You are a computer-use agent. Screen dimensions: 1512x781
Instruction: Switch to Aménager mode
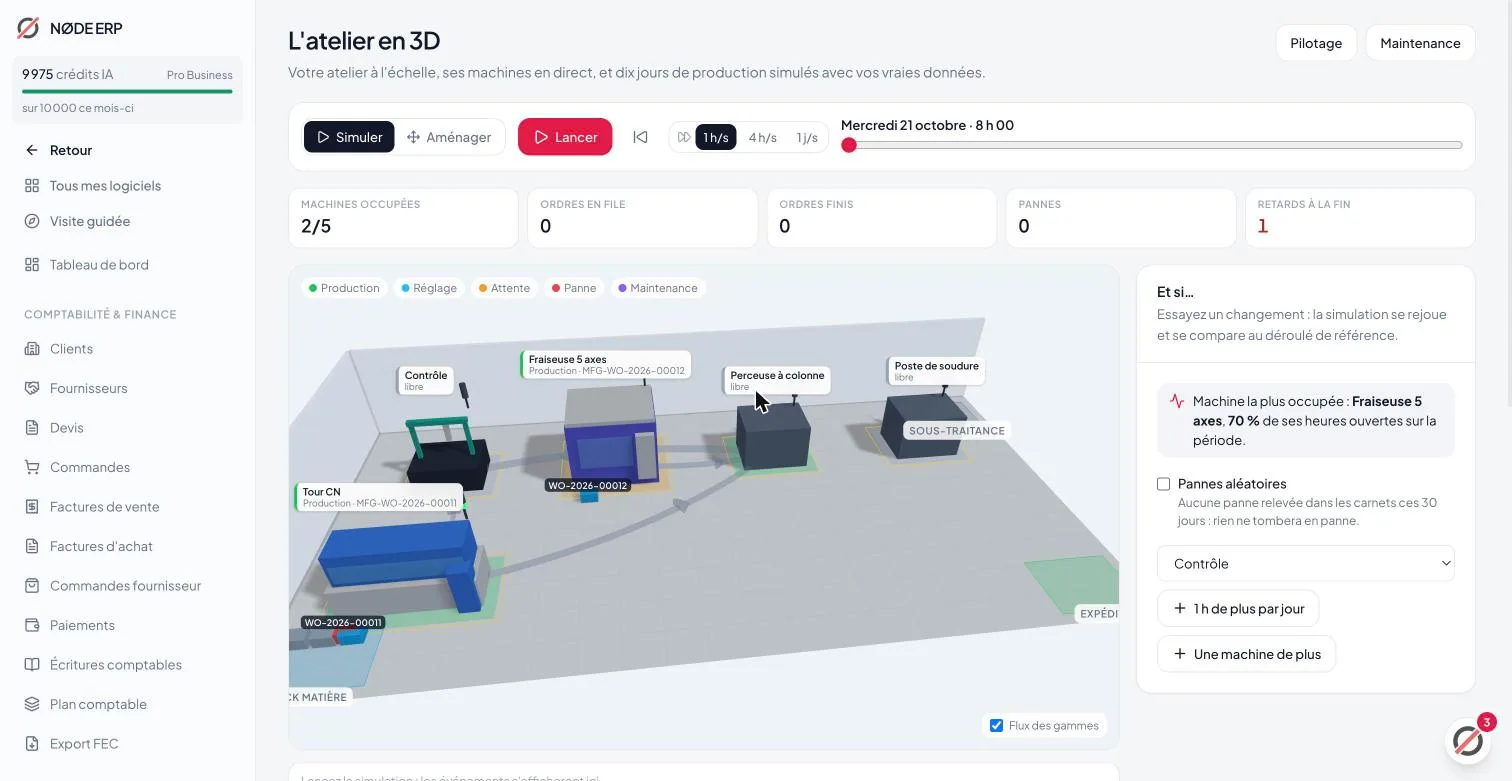(448, 137)
